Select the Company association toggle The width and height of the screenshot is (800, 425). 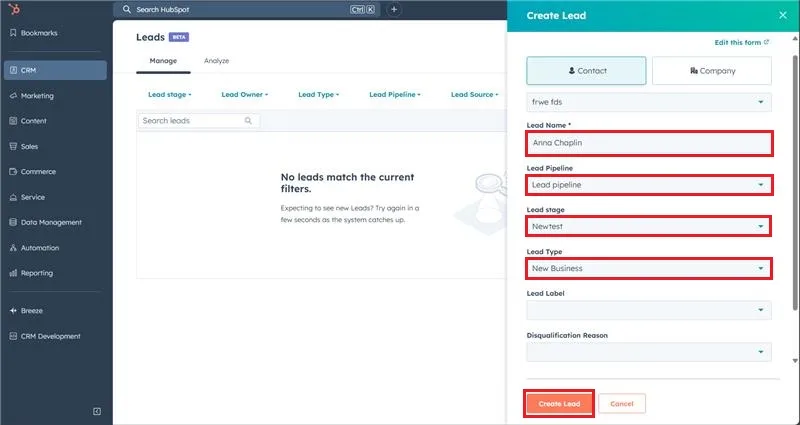(711, 71)
